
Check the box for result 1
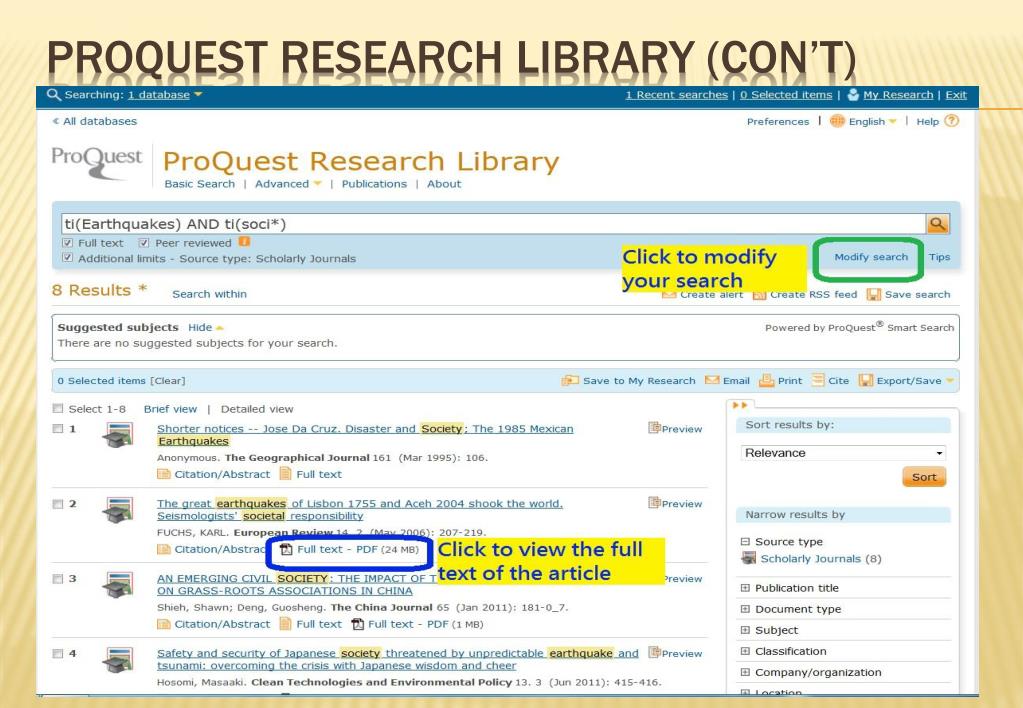click(58, 429)
